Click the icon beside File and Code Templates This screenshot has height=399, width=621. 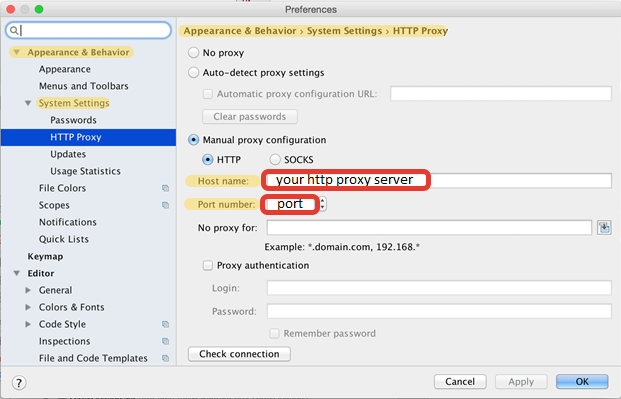[x=166, y=358]
